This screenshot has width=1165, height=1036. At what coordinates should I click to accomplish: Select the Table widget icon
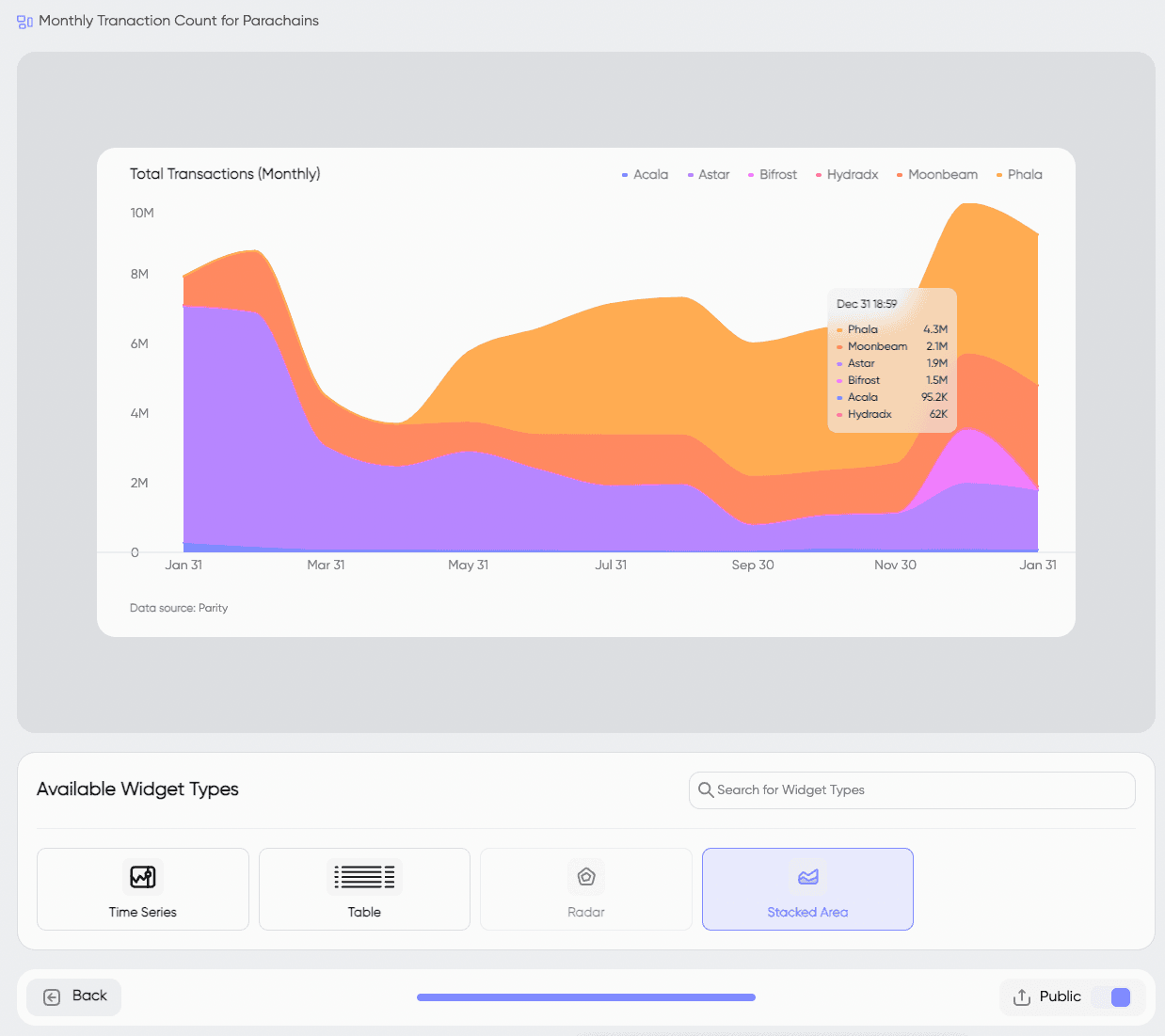tap(364, 876)
